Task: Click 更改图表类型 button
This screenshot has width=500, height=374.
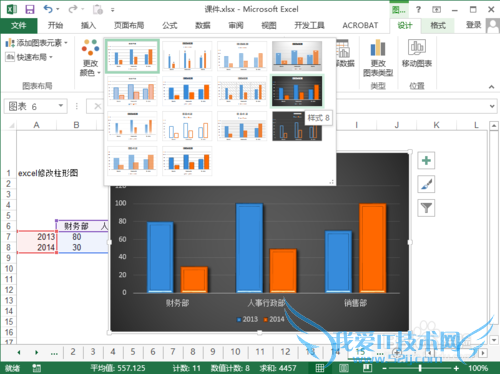Action: click(x=378, y=57)
